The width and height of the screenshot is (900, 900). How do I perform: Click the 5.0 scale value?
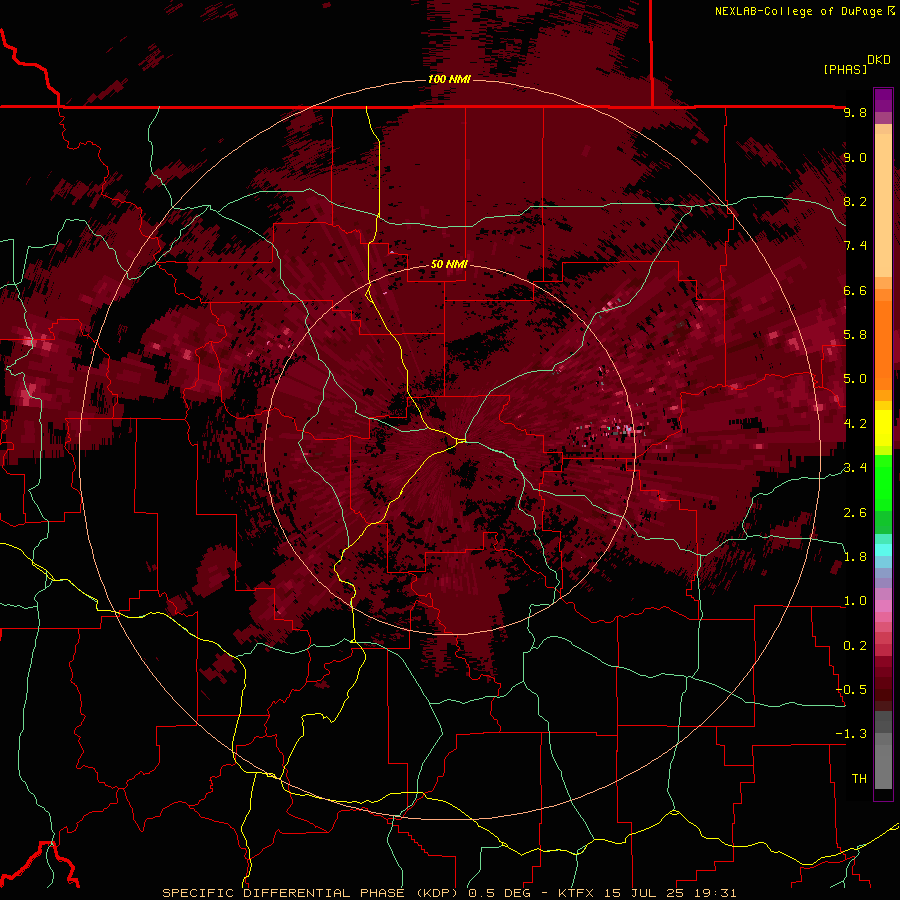pyautogui.click(x=855, y=379)
